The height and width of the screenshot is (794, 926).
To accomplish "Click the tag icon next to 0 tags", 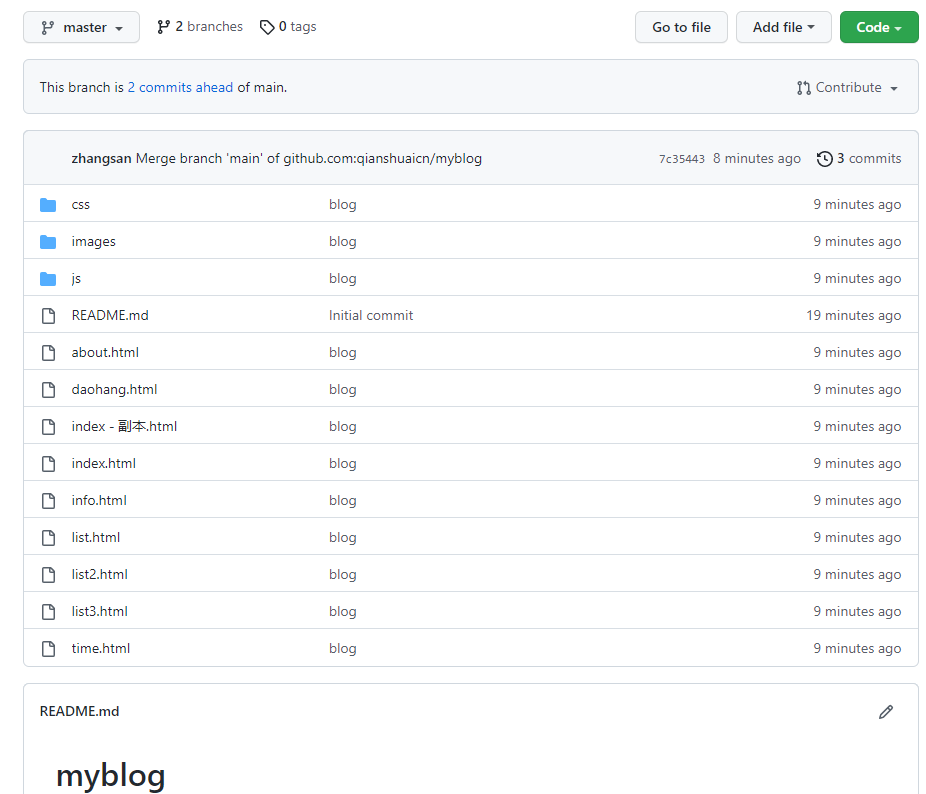I will point(267,27).
